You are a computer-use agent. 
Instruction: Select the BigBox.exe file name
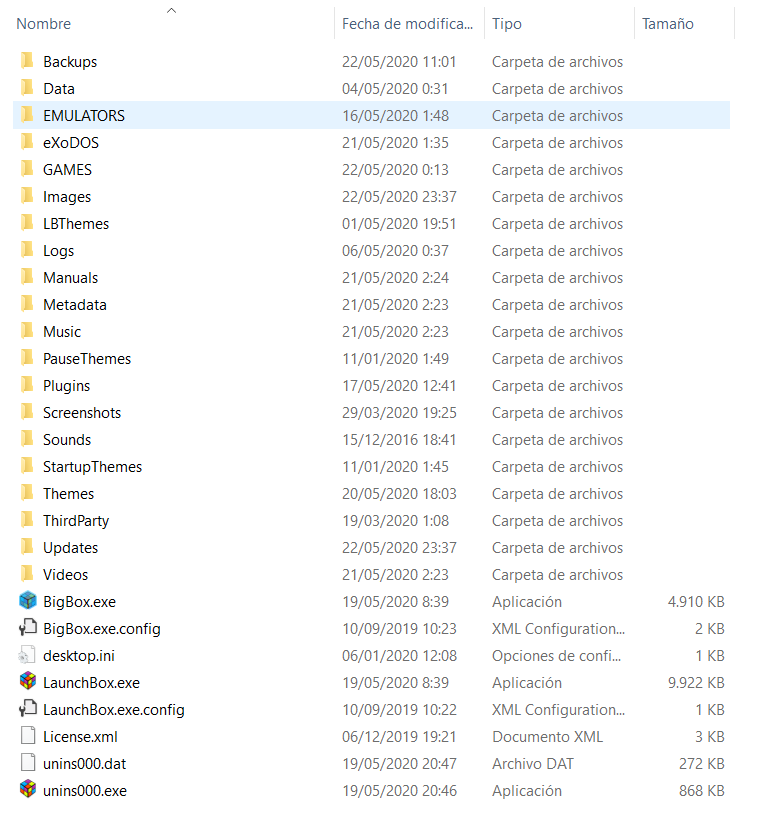point(79,602)
